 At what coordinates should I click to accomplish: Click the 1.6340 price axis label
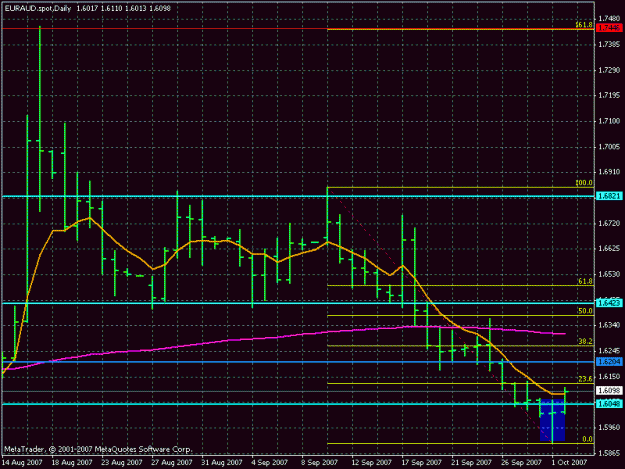tap(609, 326)
